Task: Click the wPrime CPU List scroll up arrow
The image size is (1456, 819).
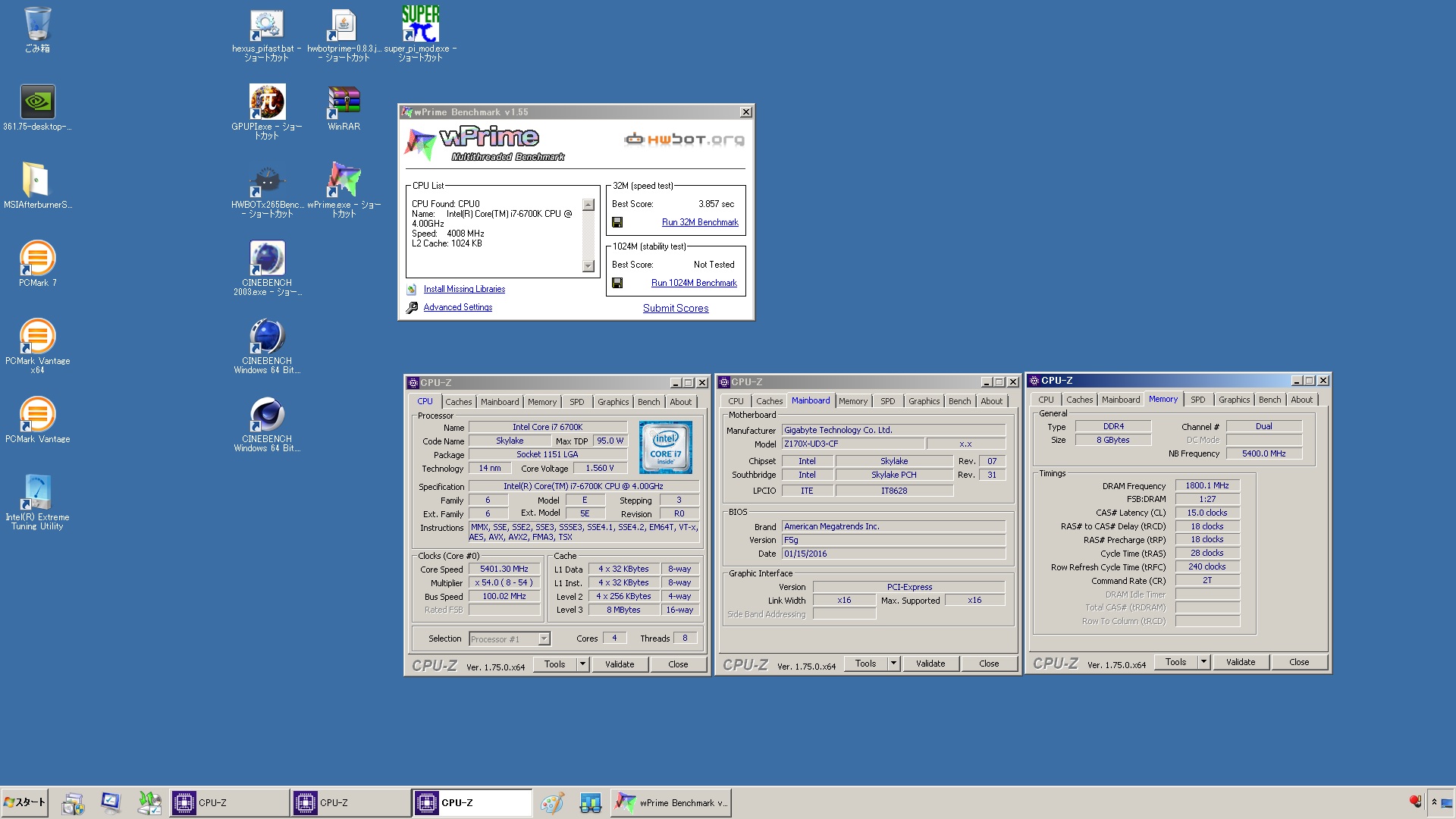Action: coord(588,205)
